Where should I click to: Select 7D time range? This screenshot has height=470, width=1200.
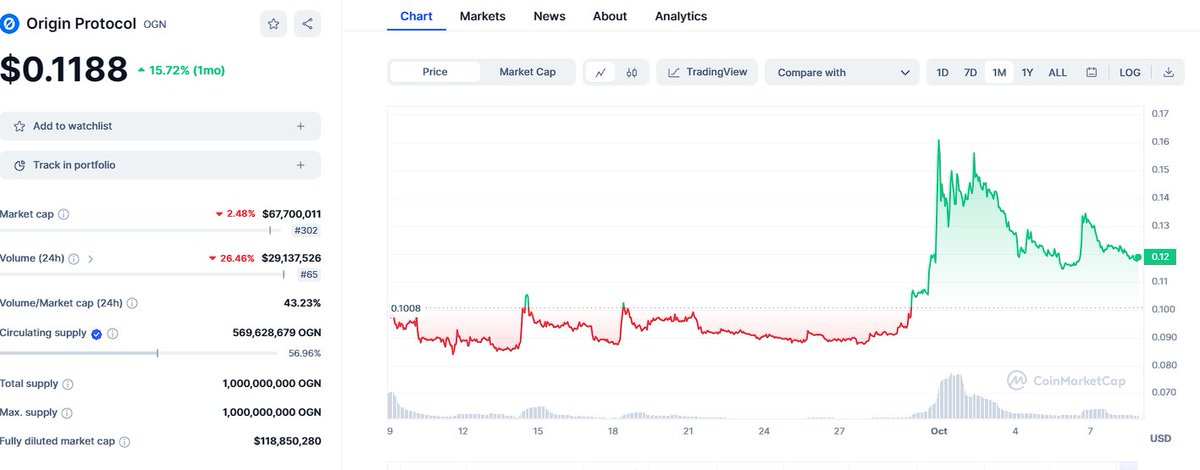970,72
